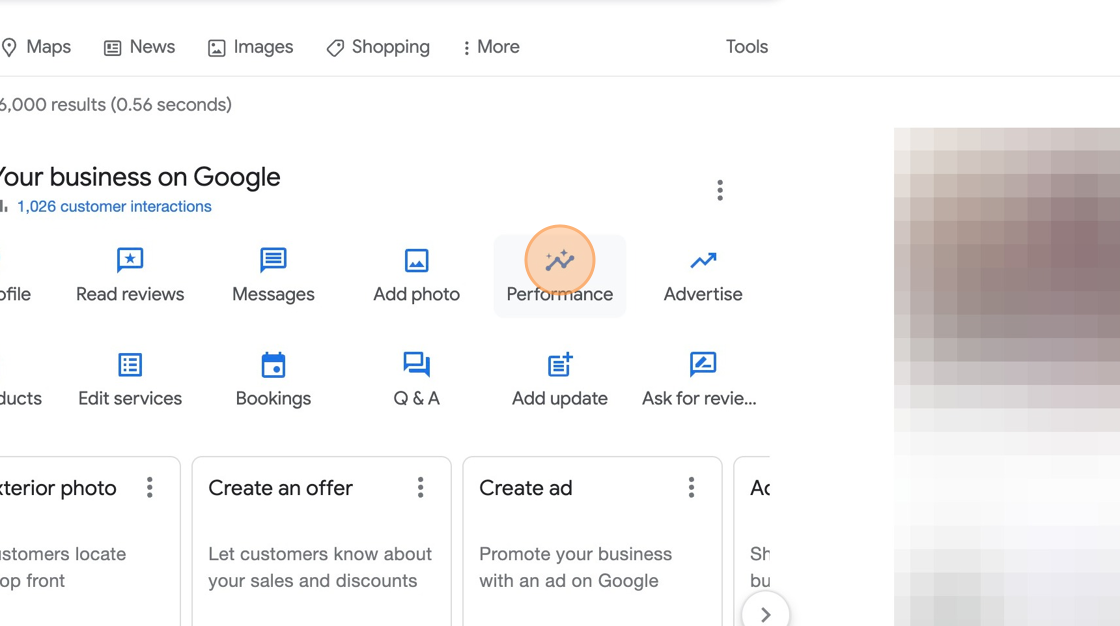Open options menu on exterior photo card
This screenshot has height=626, width=1120.
click(x=150, y=487)
